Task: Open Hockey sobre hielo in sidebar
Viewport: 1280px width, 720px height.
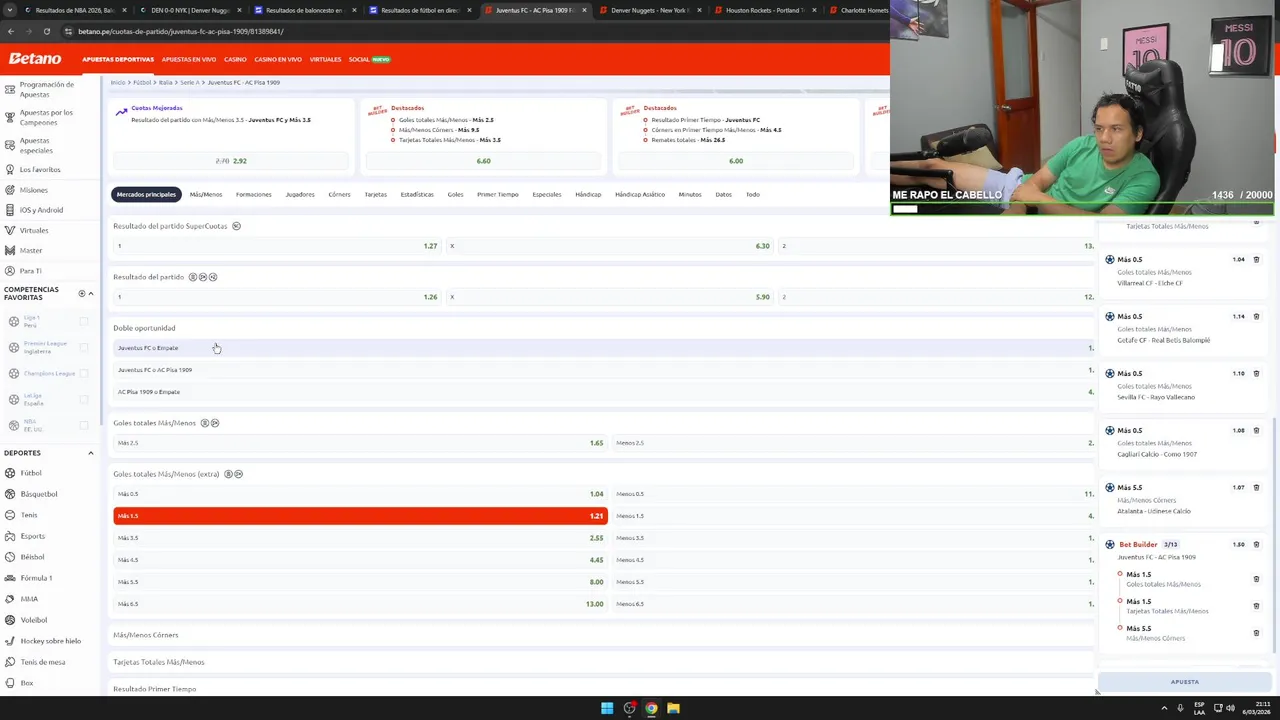Action: 50,641
